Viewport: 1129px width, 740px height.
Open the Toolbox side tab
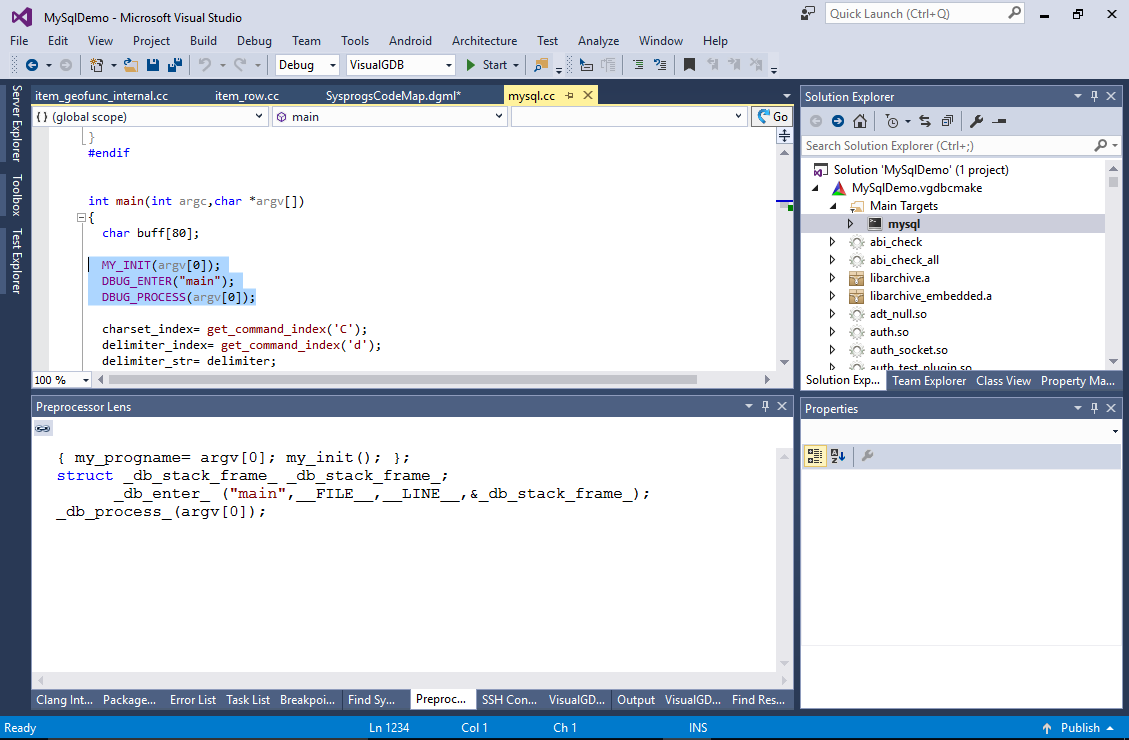[x=17, y=195]
